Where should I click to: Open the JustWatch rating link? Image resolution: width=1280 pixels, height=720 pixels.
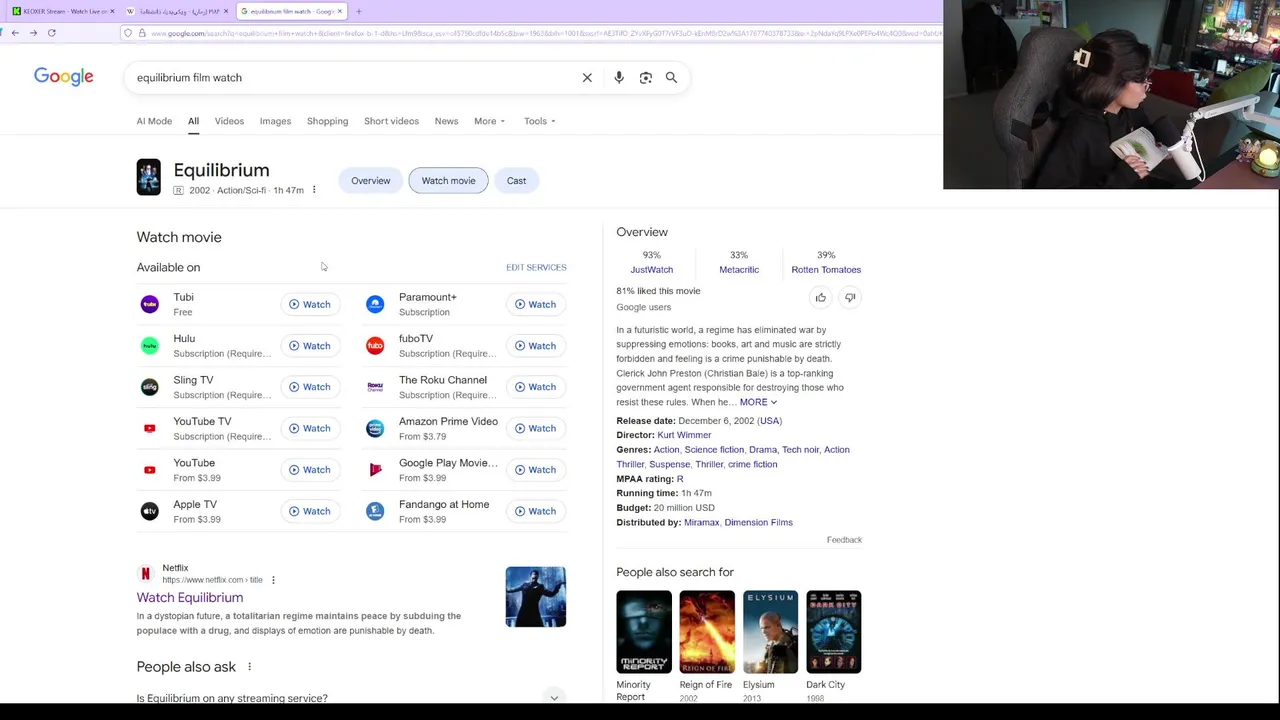[x=652, y=269]
